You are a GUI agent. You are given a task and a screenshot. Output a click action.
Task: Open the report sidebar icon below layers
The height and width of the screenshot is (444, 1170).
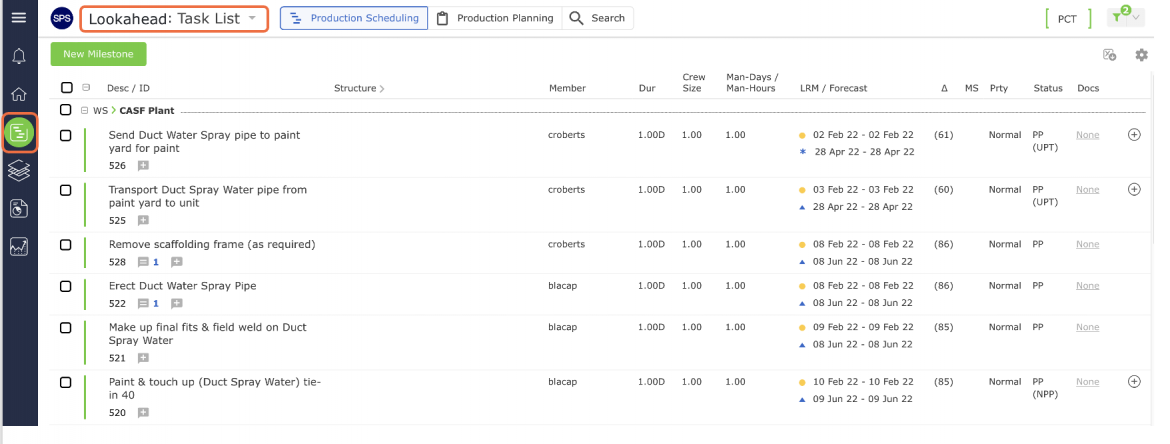(19, 209)
